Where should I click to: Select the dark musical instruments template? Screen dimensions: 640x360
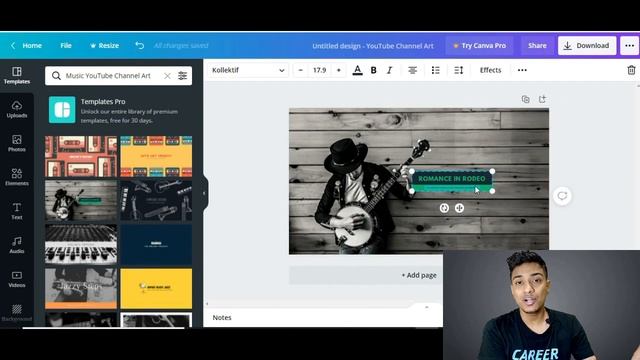pos(156,200)
